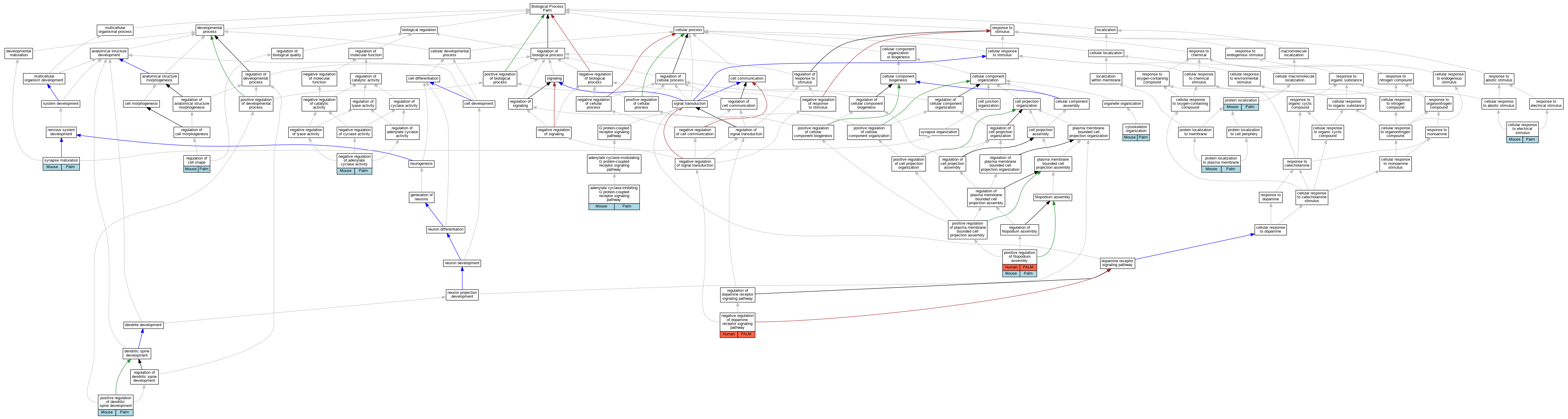Click 'negative regulation of signal transduction' node

tap(695, 163)
